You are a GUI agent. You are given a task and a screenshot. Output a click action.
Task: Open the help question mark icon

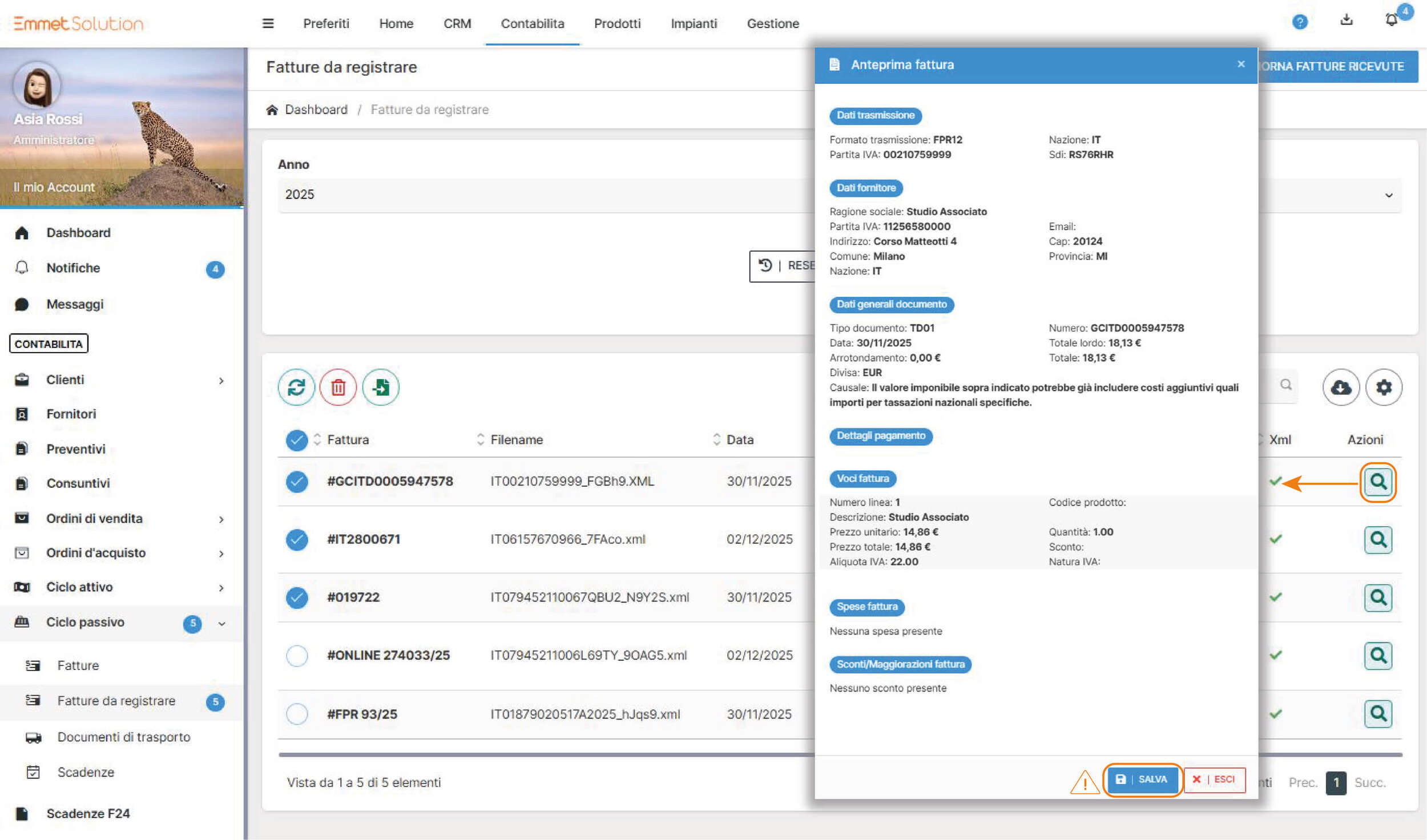point(1300,22)
